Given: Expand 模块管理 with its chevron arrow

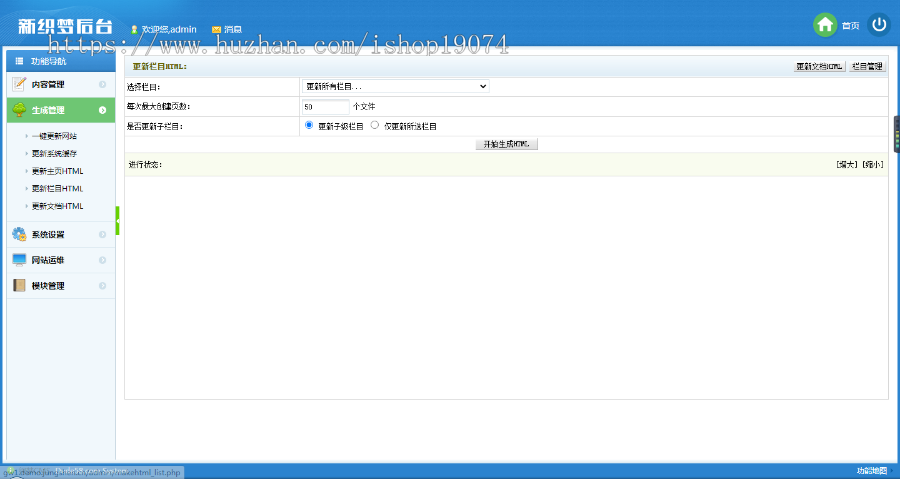Looking at the screenshot, I should [102, 286].
